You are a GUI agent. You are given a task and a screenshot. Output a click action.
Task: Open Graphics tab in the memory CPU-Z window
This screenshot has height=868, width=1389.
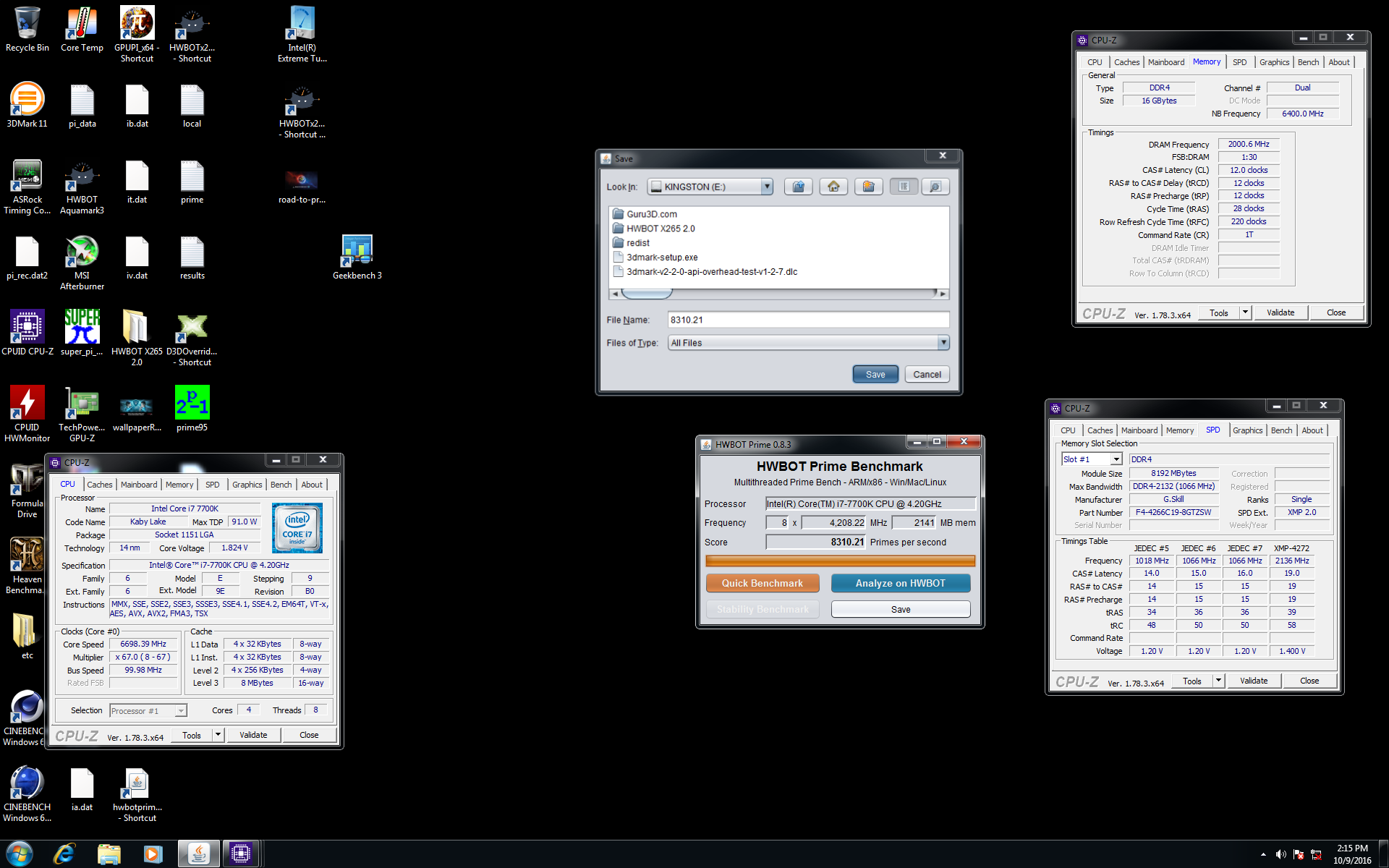(1274, 62)
